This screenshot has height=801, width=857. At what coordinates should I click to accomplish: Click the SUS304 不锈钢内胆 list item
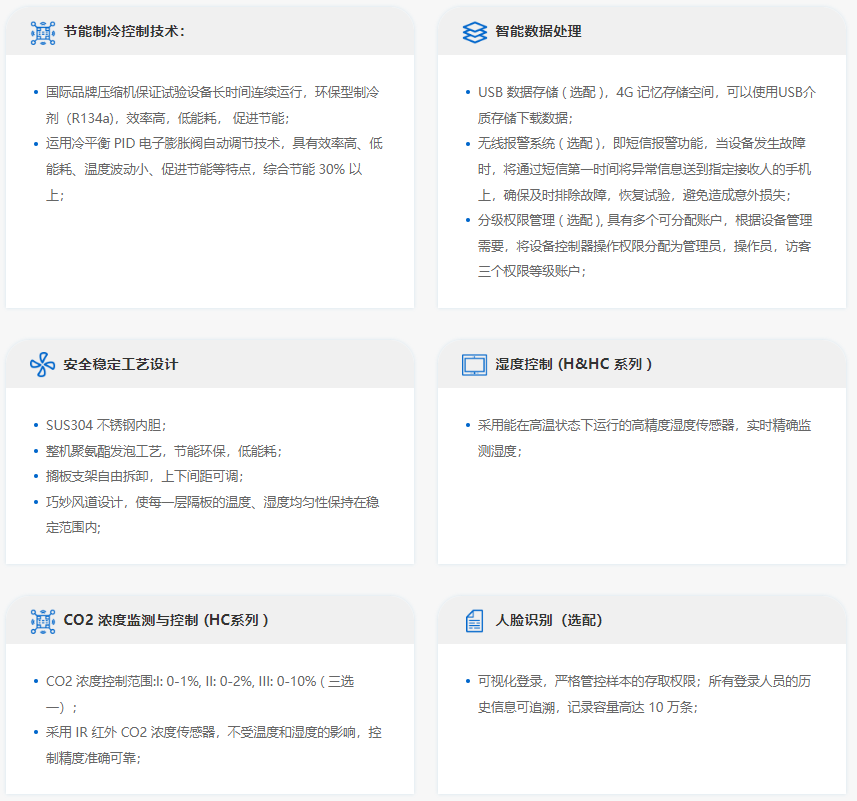pyautogui.click(x=113, y=425)
